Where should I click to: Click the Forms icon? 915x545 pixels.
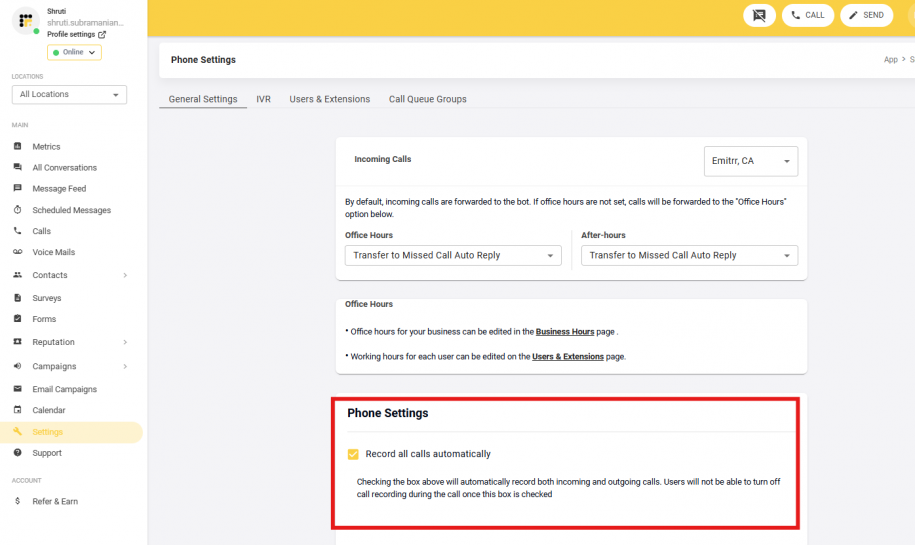coord(18,319)
